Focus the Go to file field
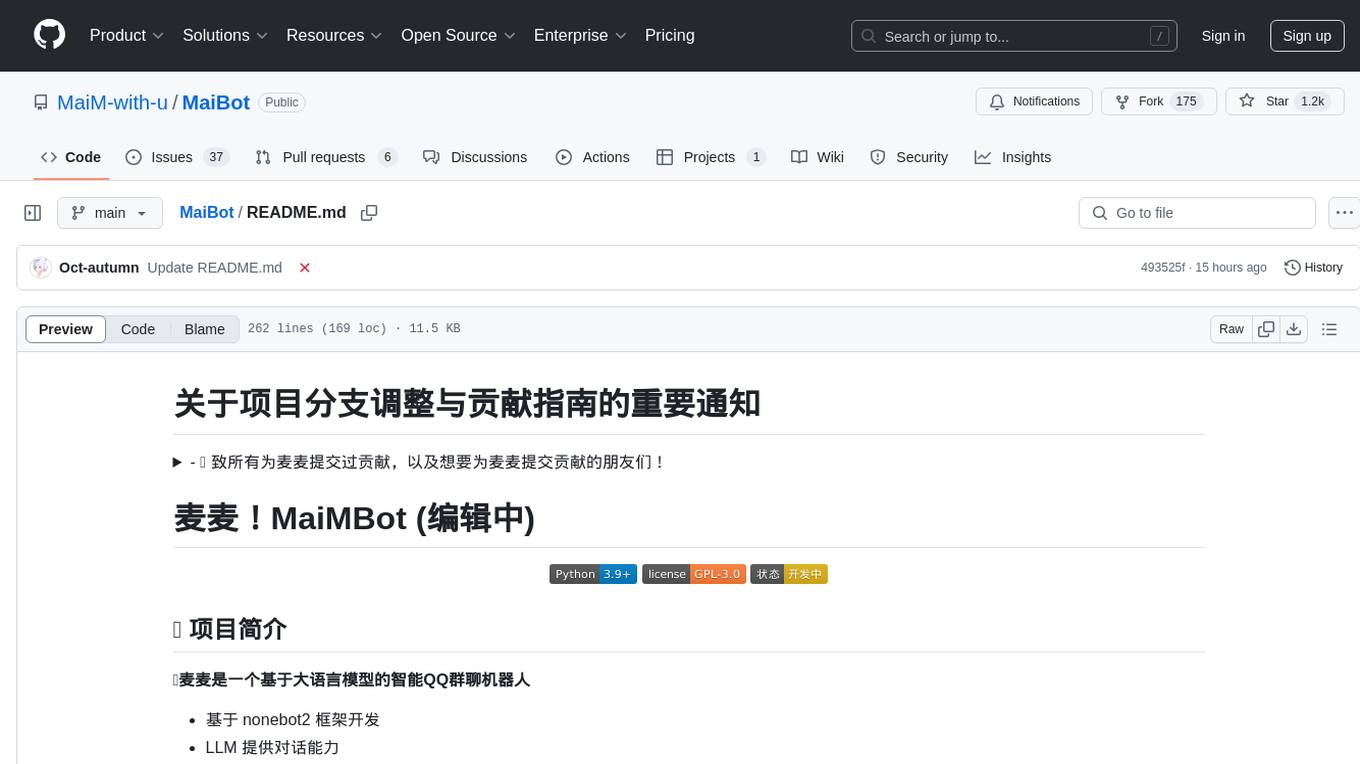 click(1197, 213)
